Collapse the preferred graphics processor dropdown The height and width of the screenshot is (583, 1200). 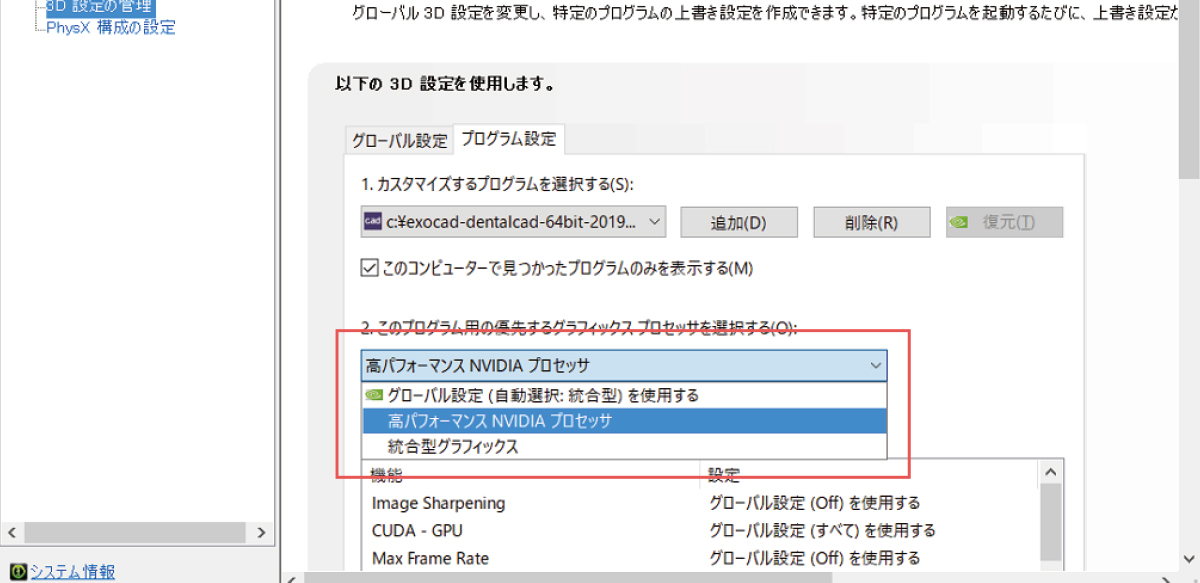click(x=875, y=366)
